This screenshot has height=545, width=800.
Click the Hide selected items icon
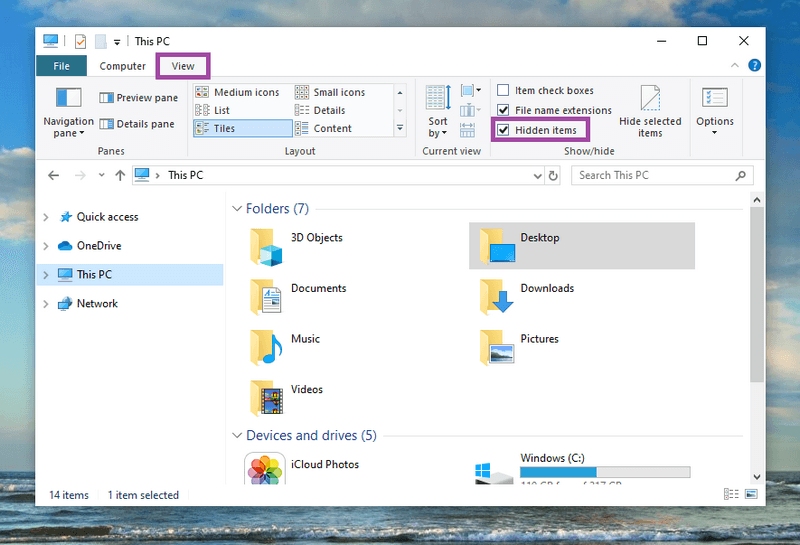pos(650,100)
